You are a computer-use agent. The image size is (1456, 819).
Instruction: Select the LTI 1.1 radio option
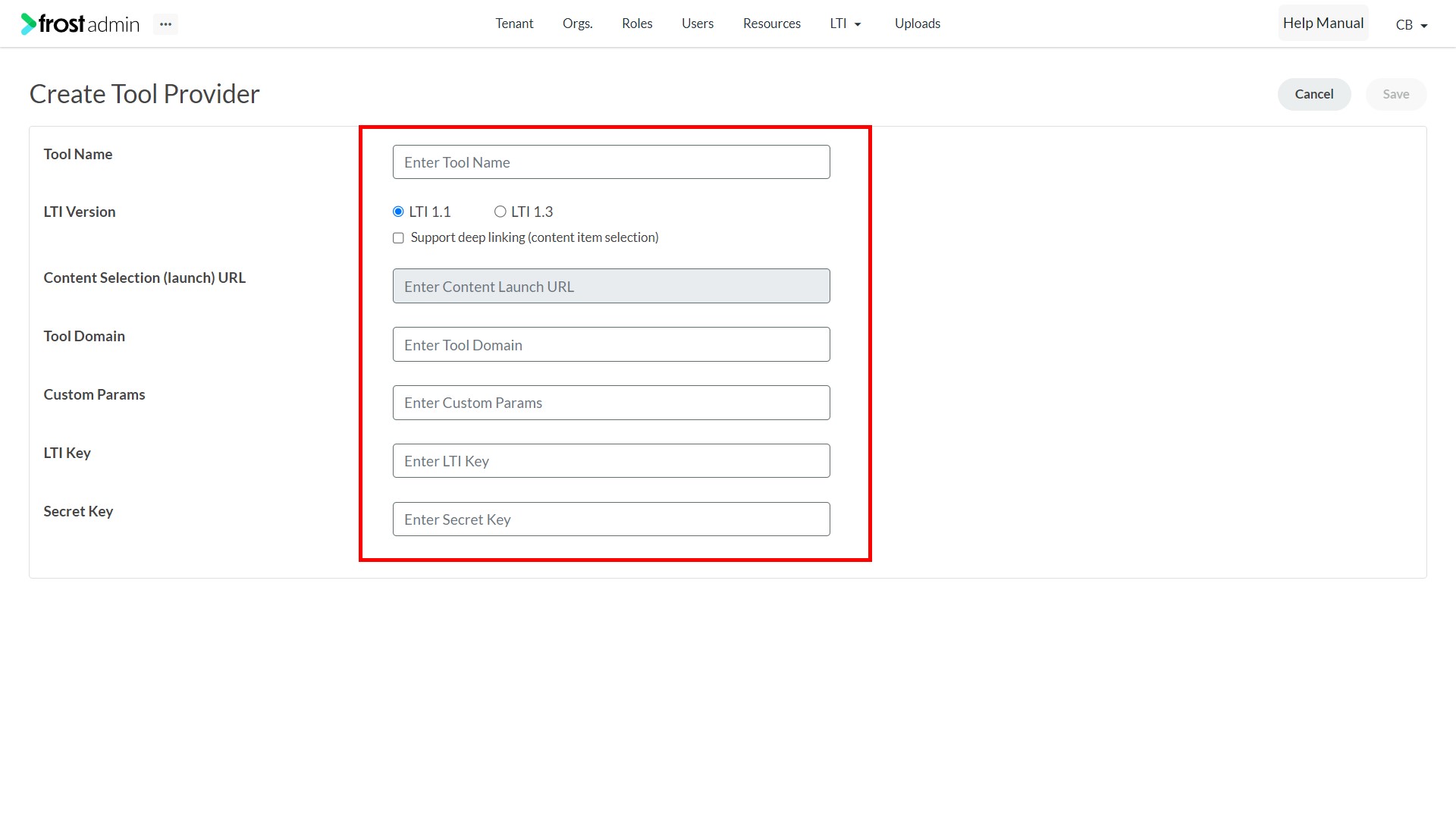click(398, 212)
